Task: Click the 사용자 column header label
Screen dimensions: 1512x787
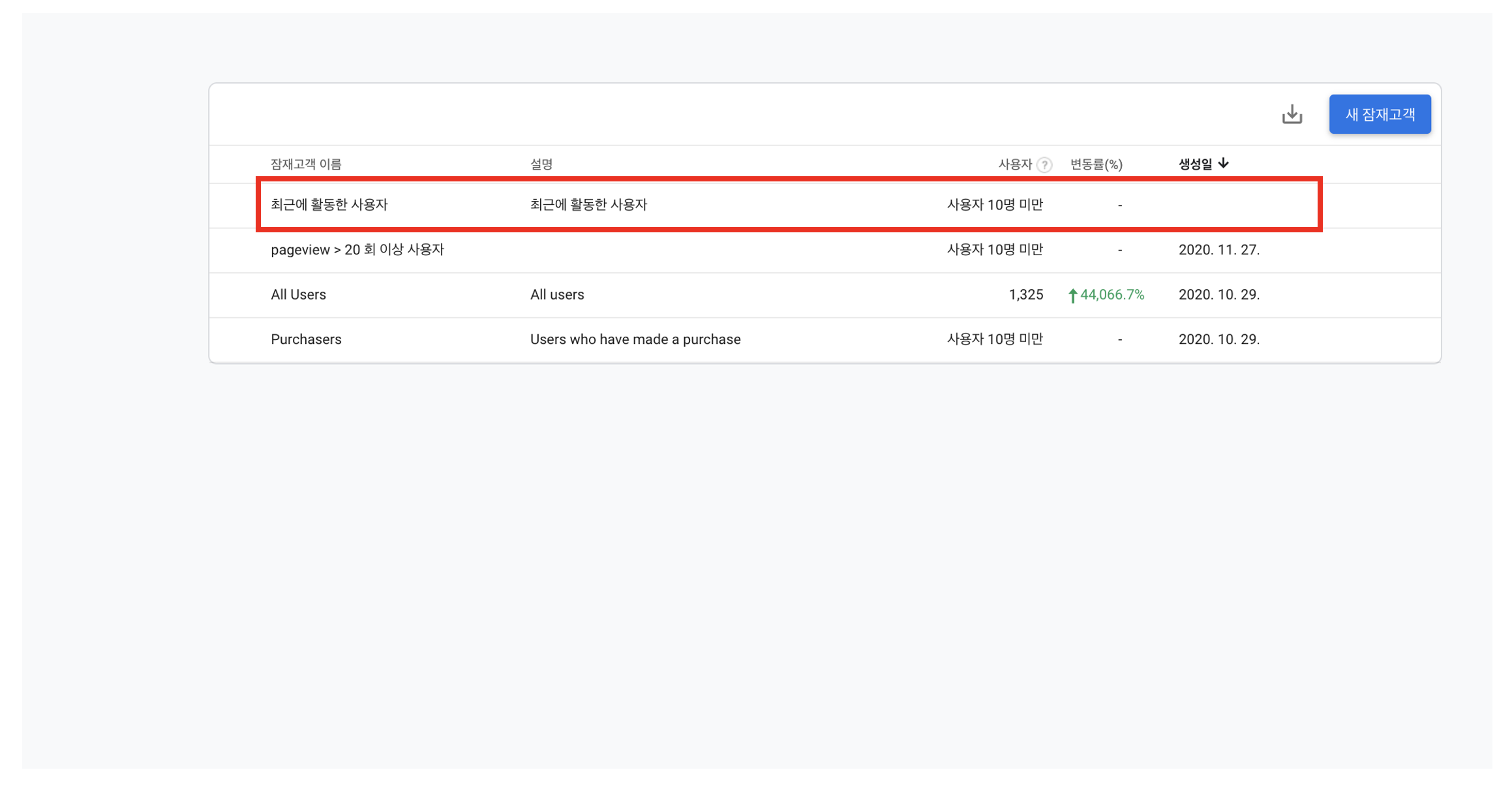Action: pos(1014,164)
